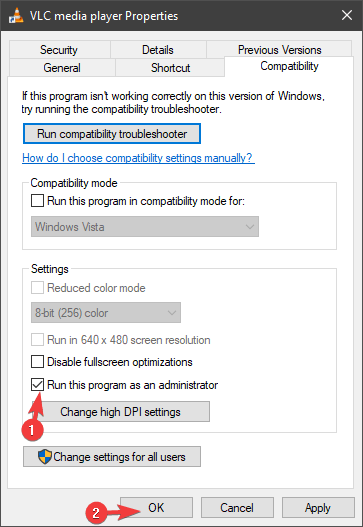The width and height of the screenshot is (363, 527).
Task: Click Change high DPI settings button
Action: [121, 411]
